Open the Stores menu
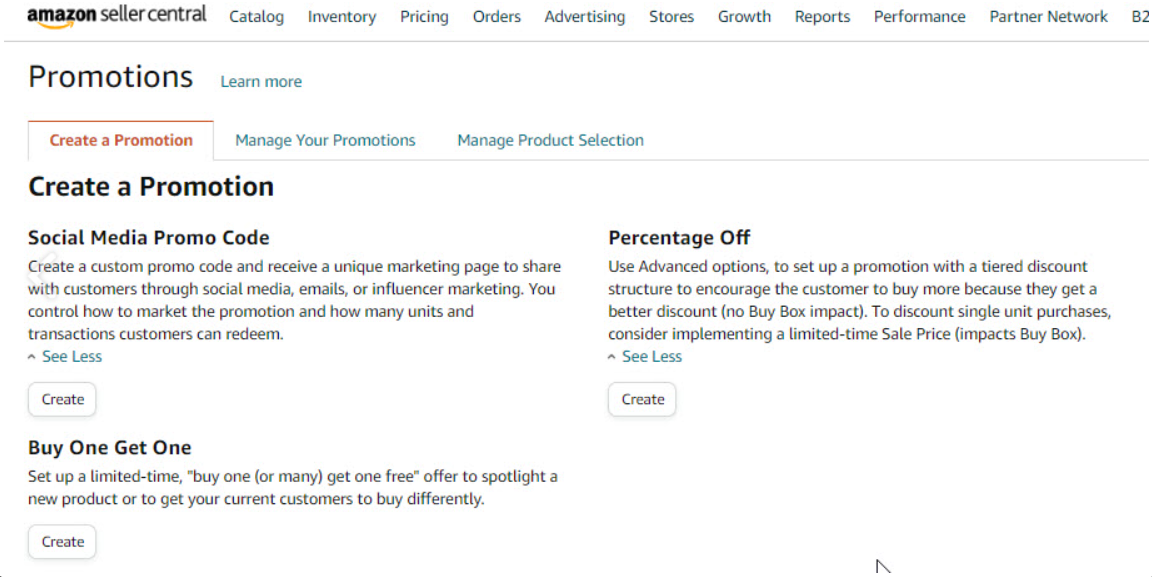 coord(671,17)
